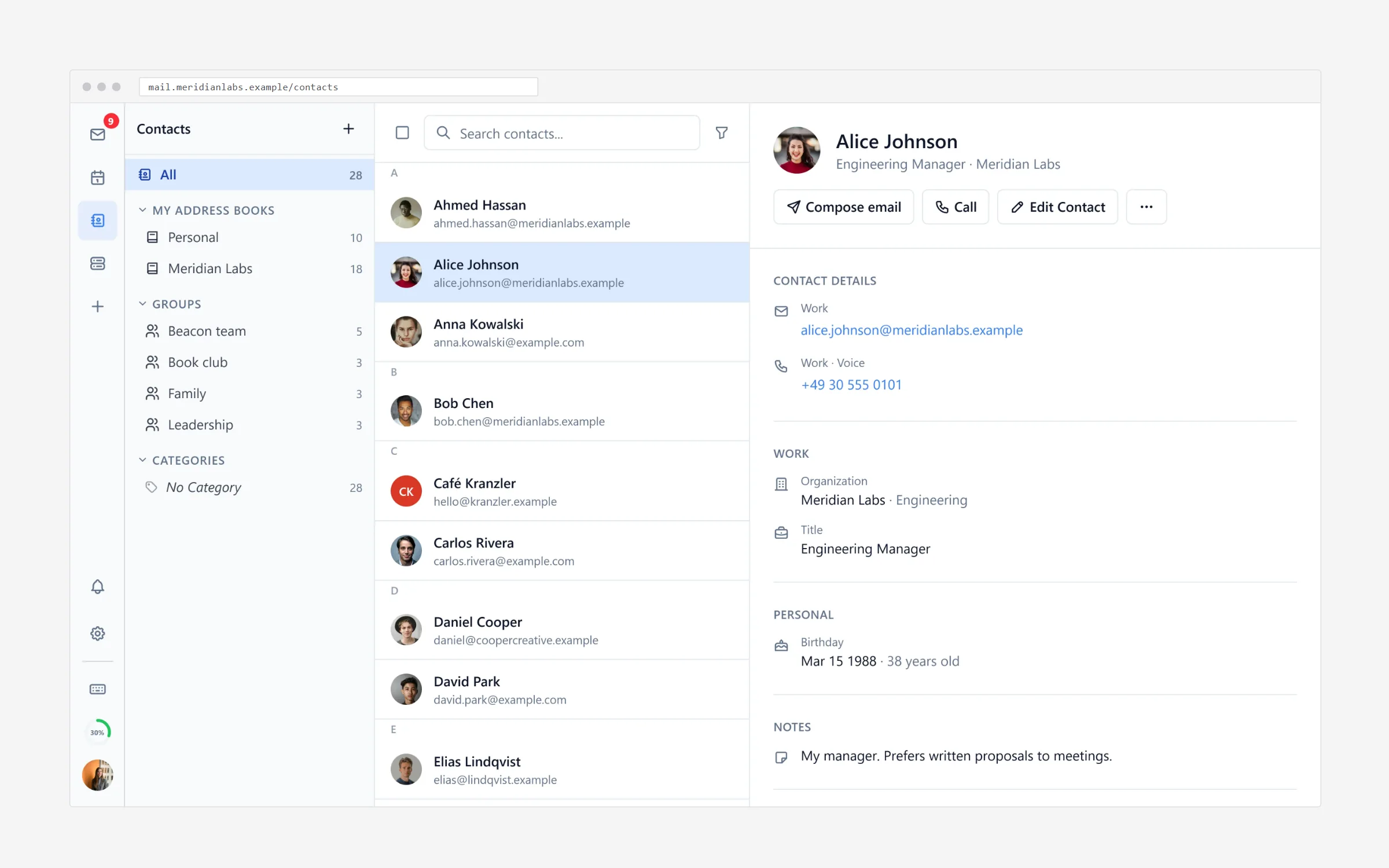
Task: Focus the Search contacts field
Action: click(x=562, y=133)
